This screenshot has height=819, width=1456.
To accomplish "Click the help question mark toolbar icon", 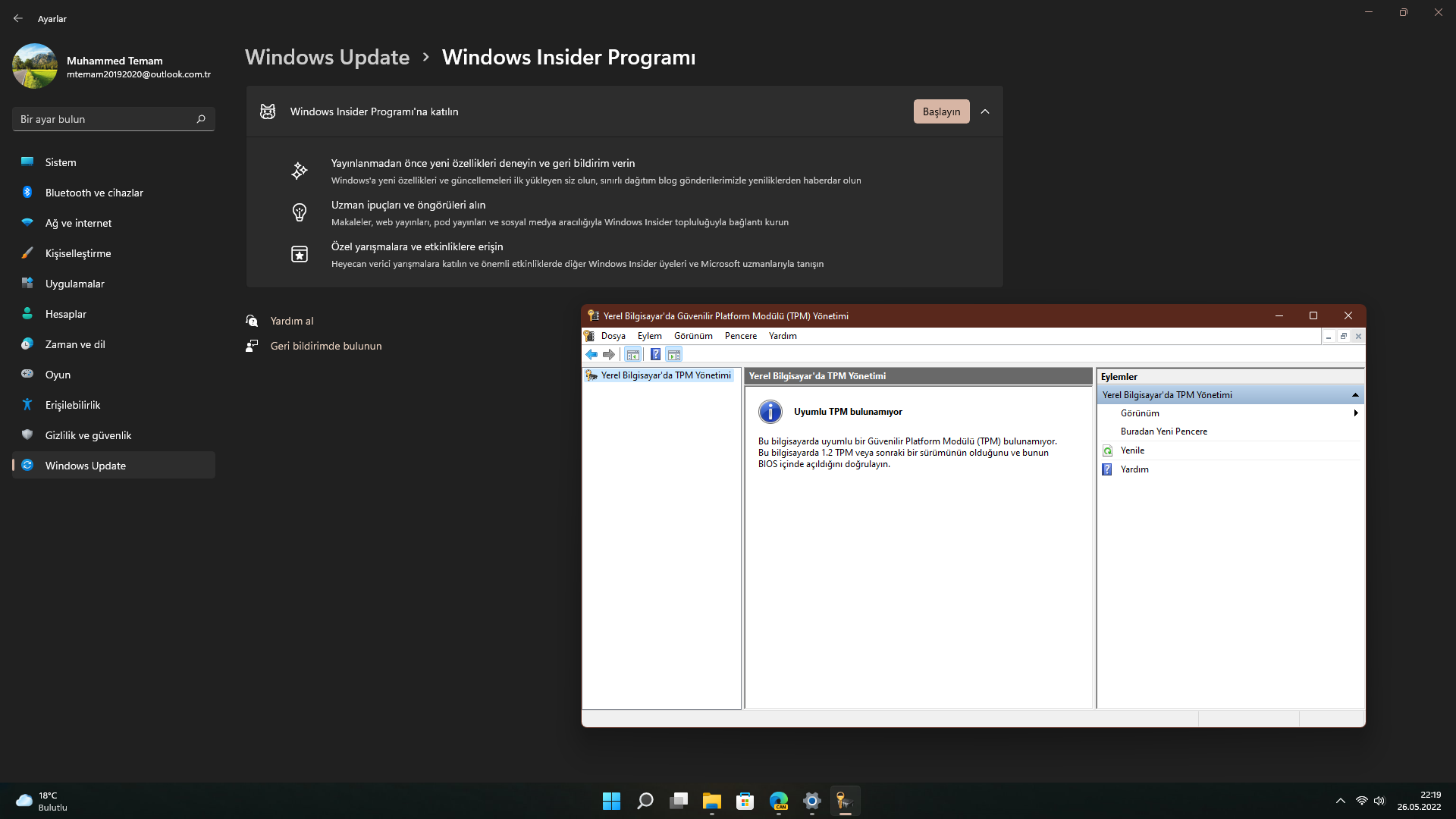I will point(655,354).
